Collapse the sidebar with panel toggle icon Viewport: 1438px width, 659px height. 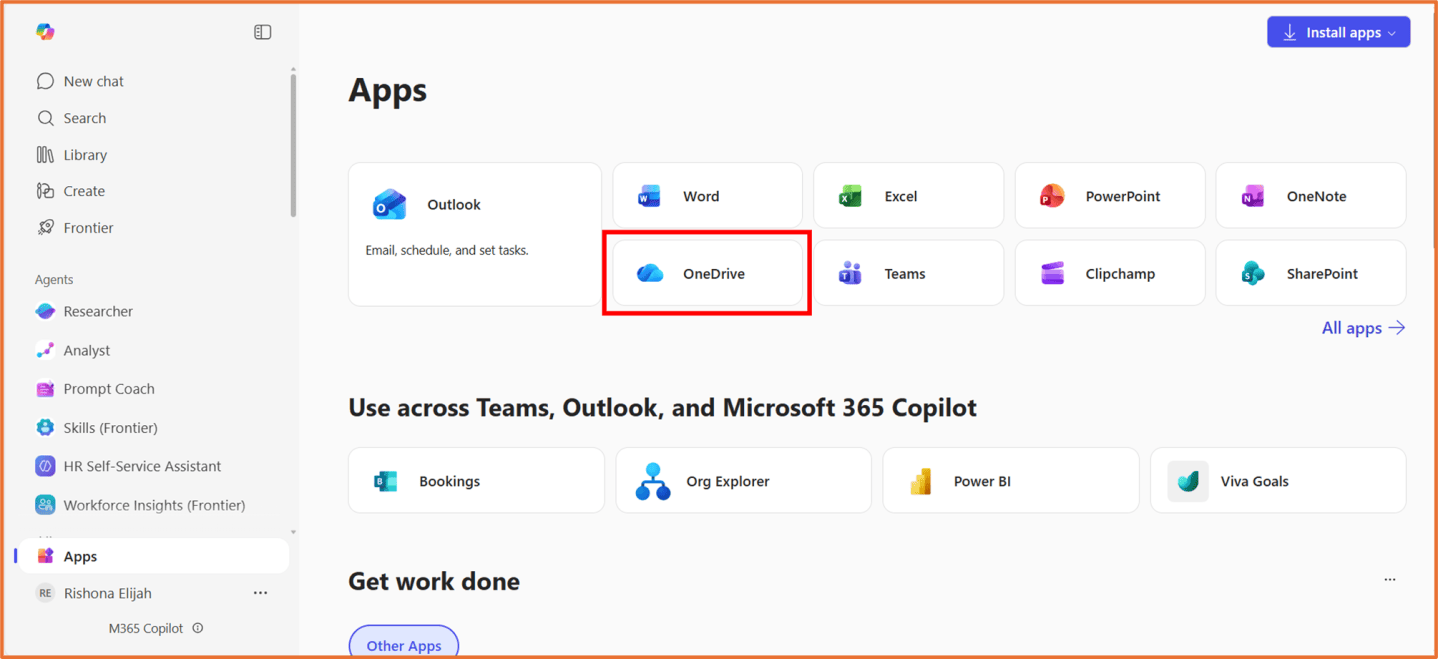tap(263, 32)
